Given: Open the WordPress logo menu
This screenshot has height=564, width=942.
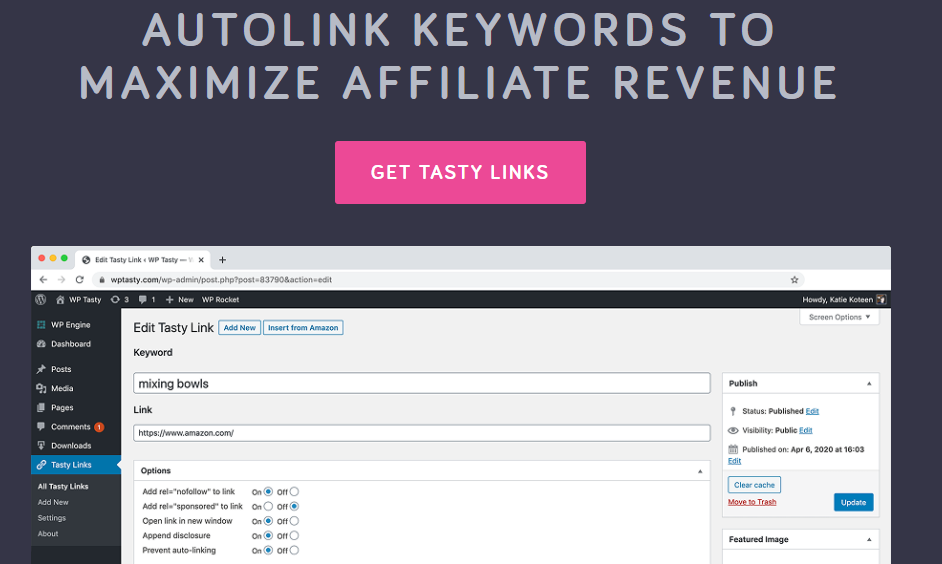Looking at the screenshot, I should 41,299.
